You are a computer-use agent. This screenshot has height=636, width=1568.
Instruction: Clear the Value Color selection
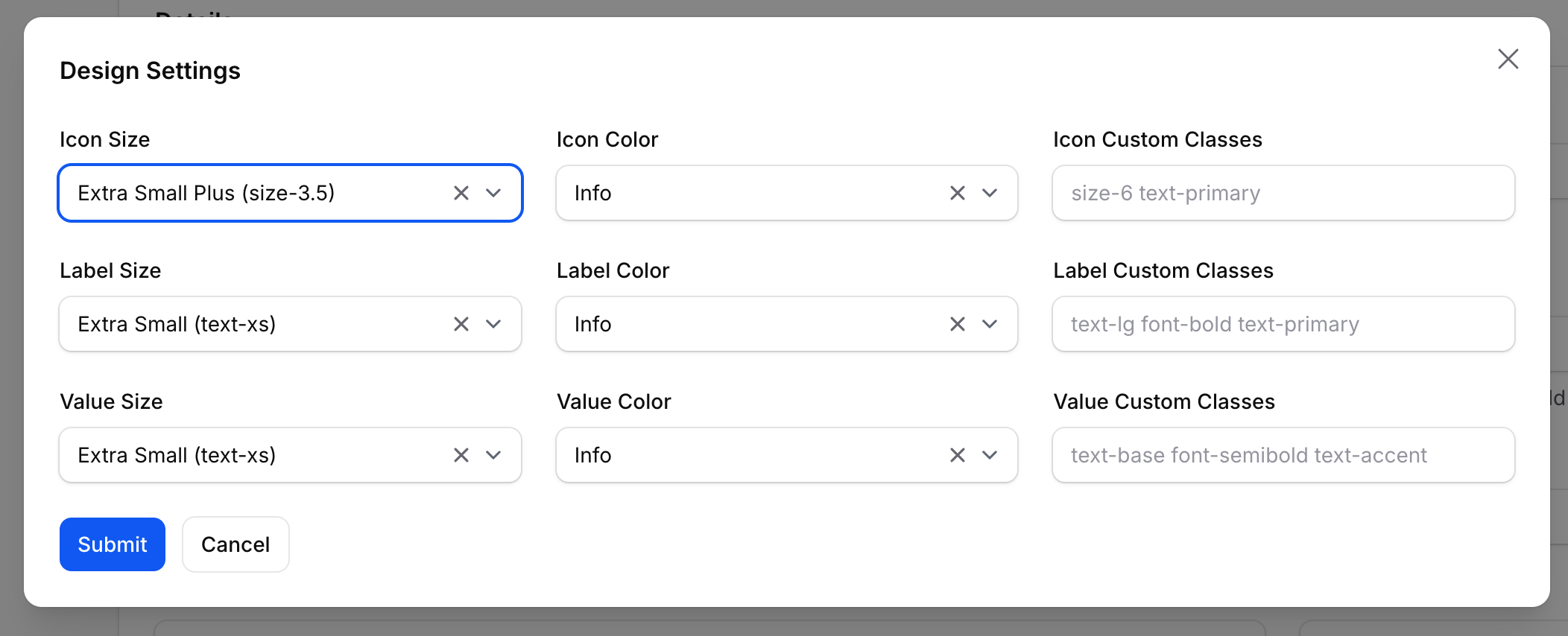[958, 455]
